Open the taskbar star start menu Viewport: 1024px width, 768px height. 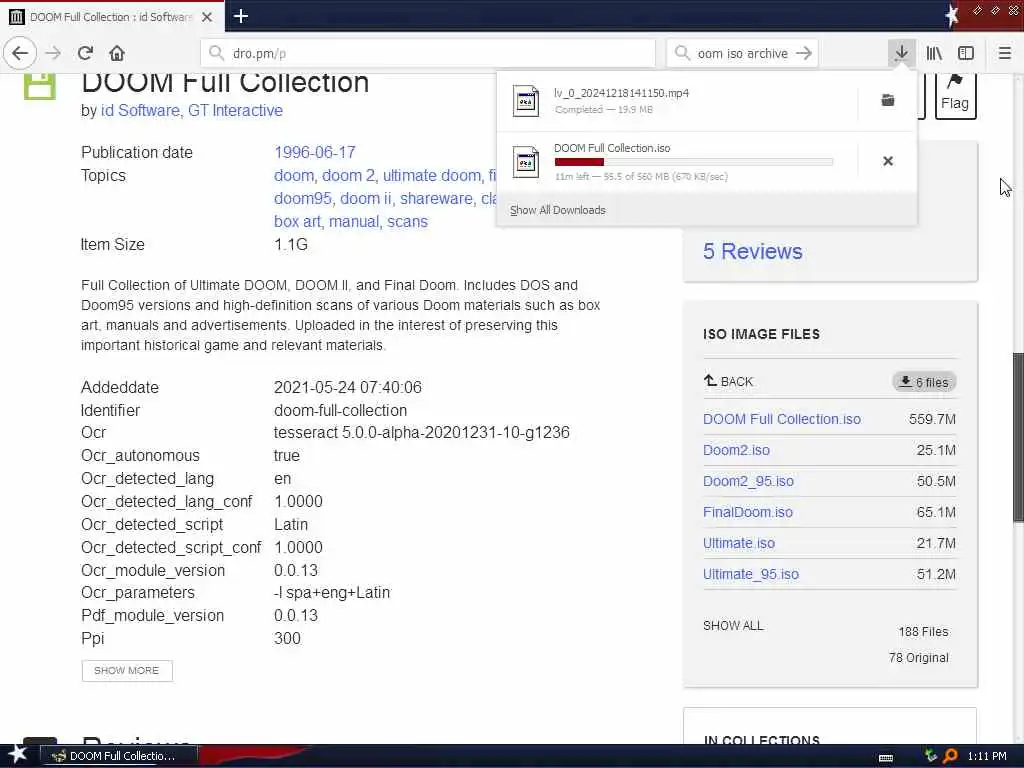click(17, 756)
